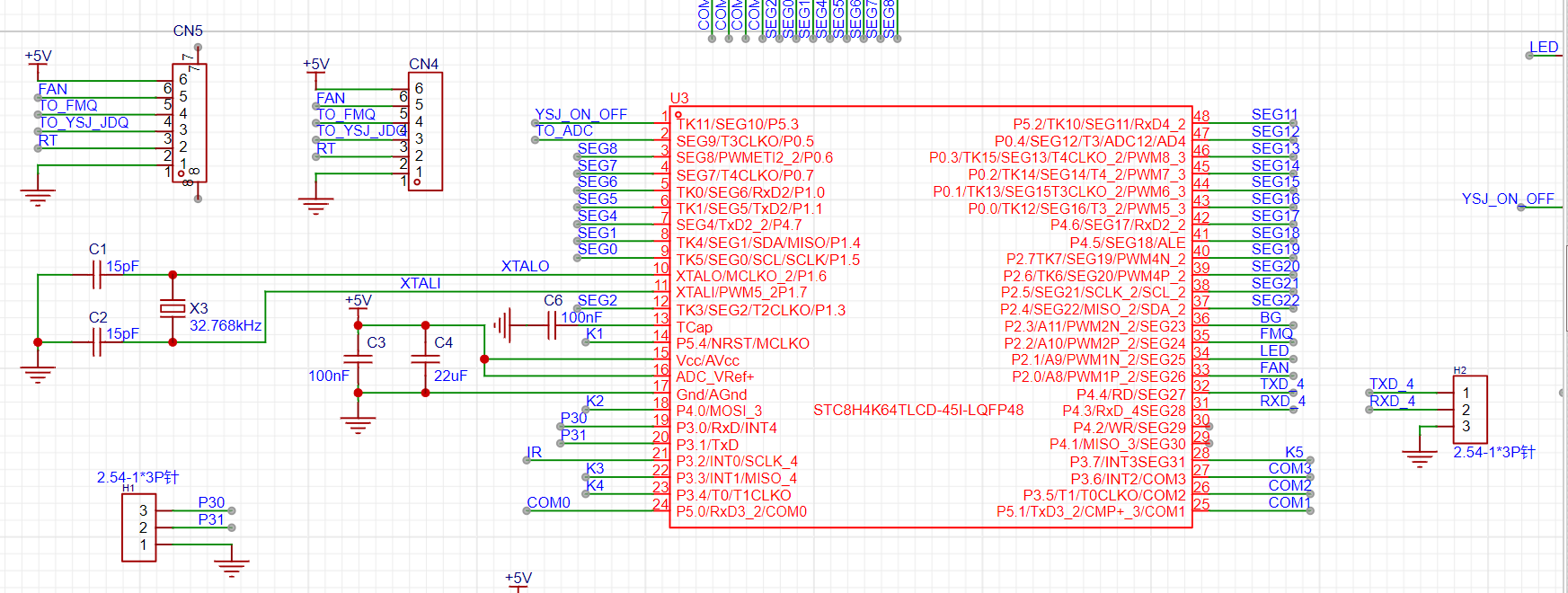Select the FMQ net label at pin 35
Image resolution: width=1568 pixels, height=593 pixels.
point(1276,333)
